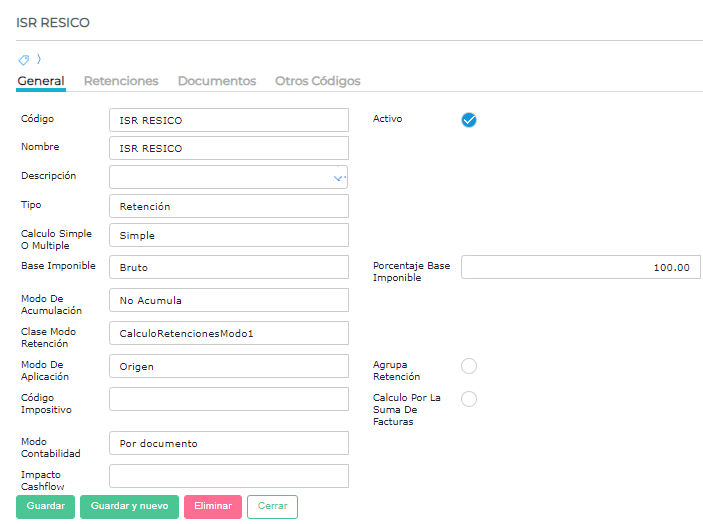
Task: Close the form with the Cerrar button
Action: click(x=272, y=506)
